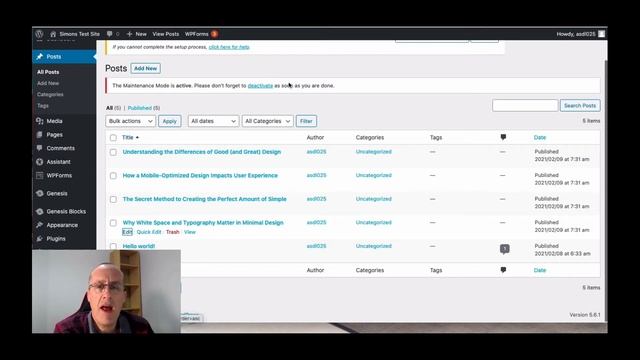Image resolution: width=640 pixels, height=360 pixels.
Task: Click the Appearance brush icon in the sidebar
Action: [x=40, y=225]
